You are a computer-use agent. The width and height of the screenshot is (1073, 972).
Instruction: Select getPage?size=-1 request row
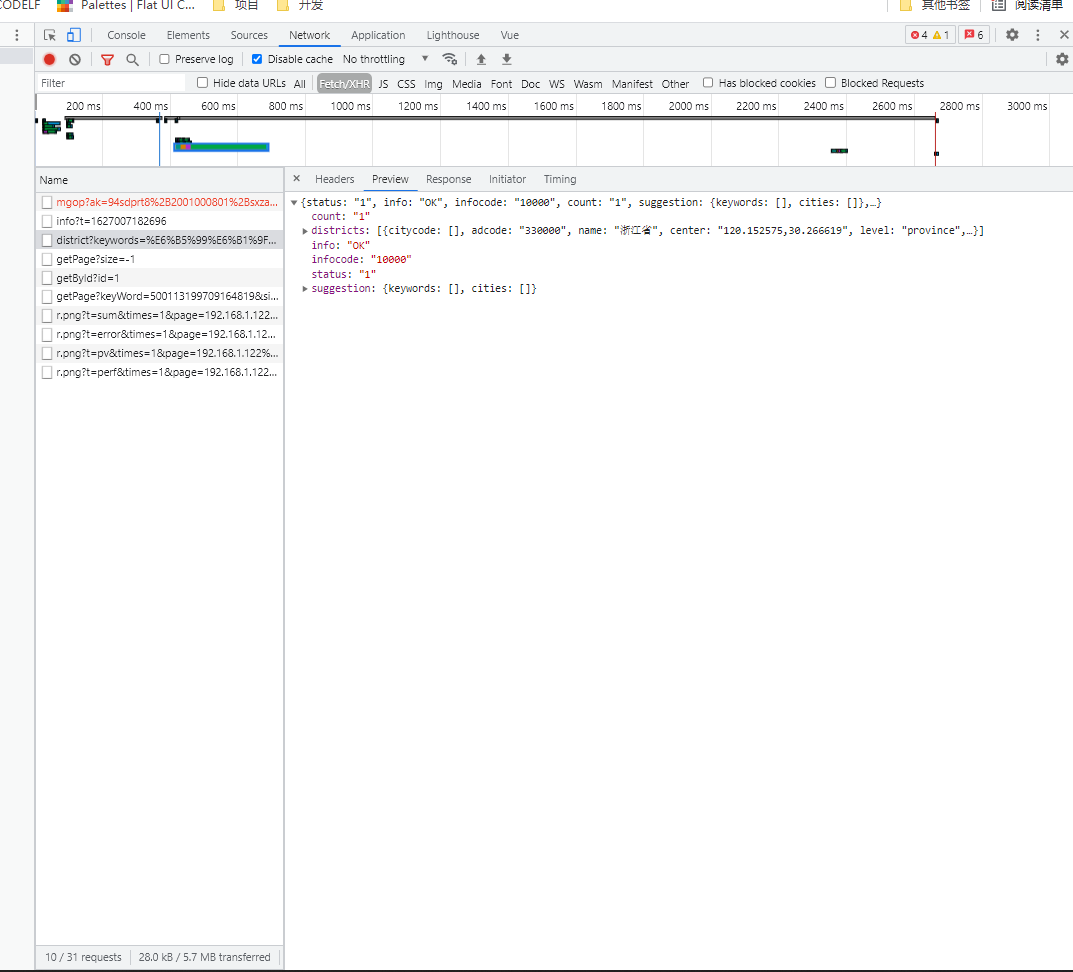tap(159, 259)
